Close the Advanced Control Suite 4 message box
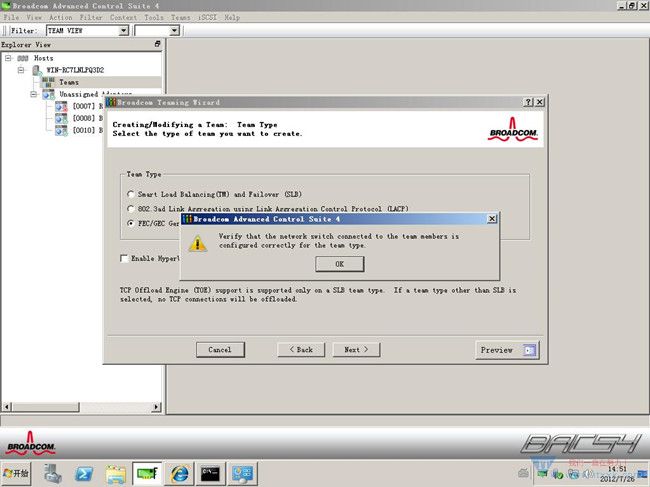Image resolution: width=650 pixels, height=487 pixels. pos(492,218)
